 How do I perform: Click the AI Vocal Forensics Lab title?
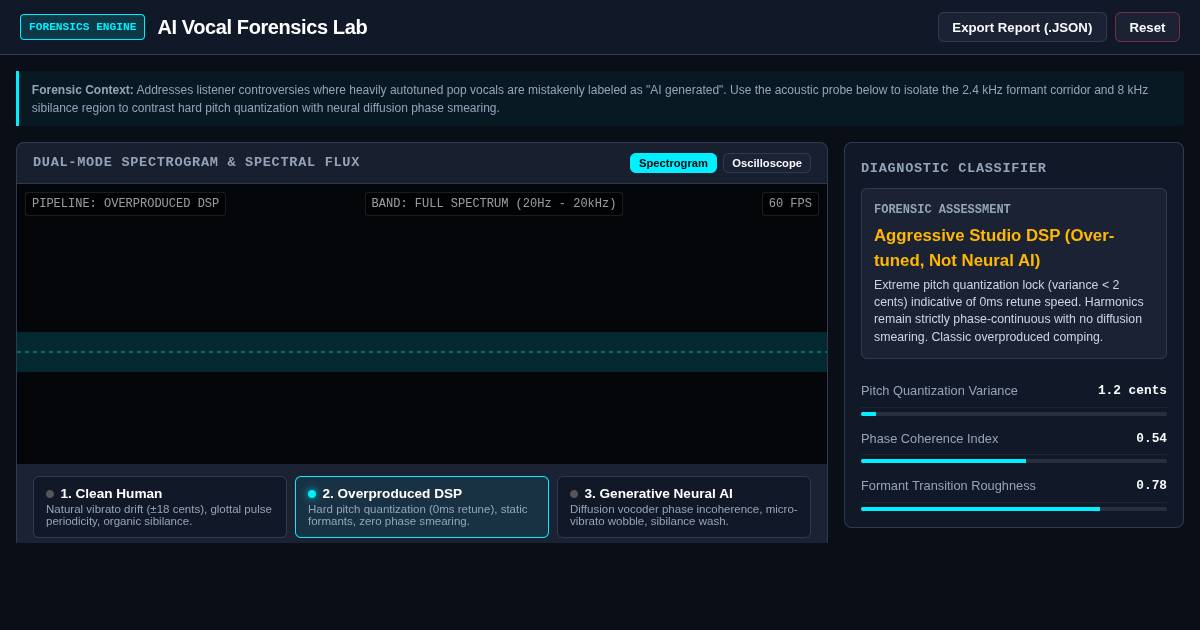[x=262, y=27]
